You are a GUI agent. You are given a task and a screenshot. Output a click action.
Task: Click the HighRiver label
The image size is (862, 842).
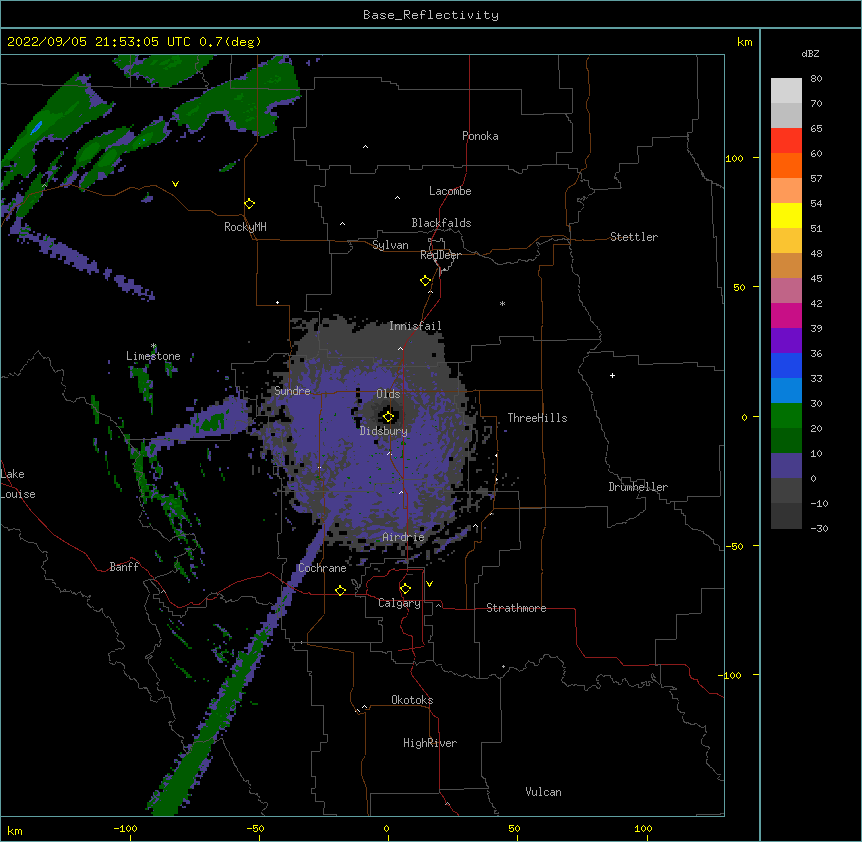click(x=430, y=743)
